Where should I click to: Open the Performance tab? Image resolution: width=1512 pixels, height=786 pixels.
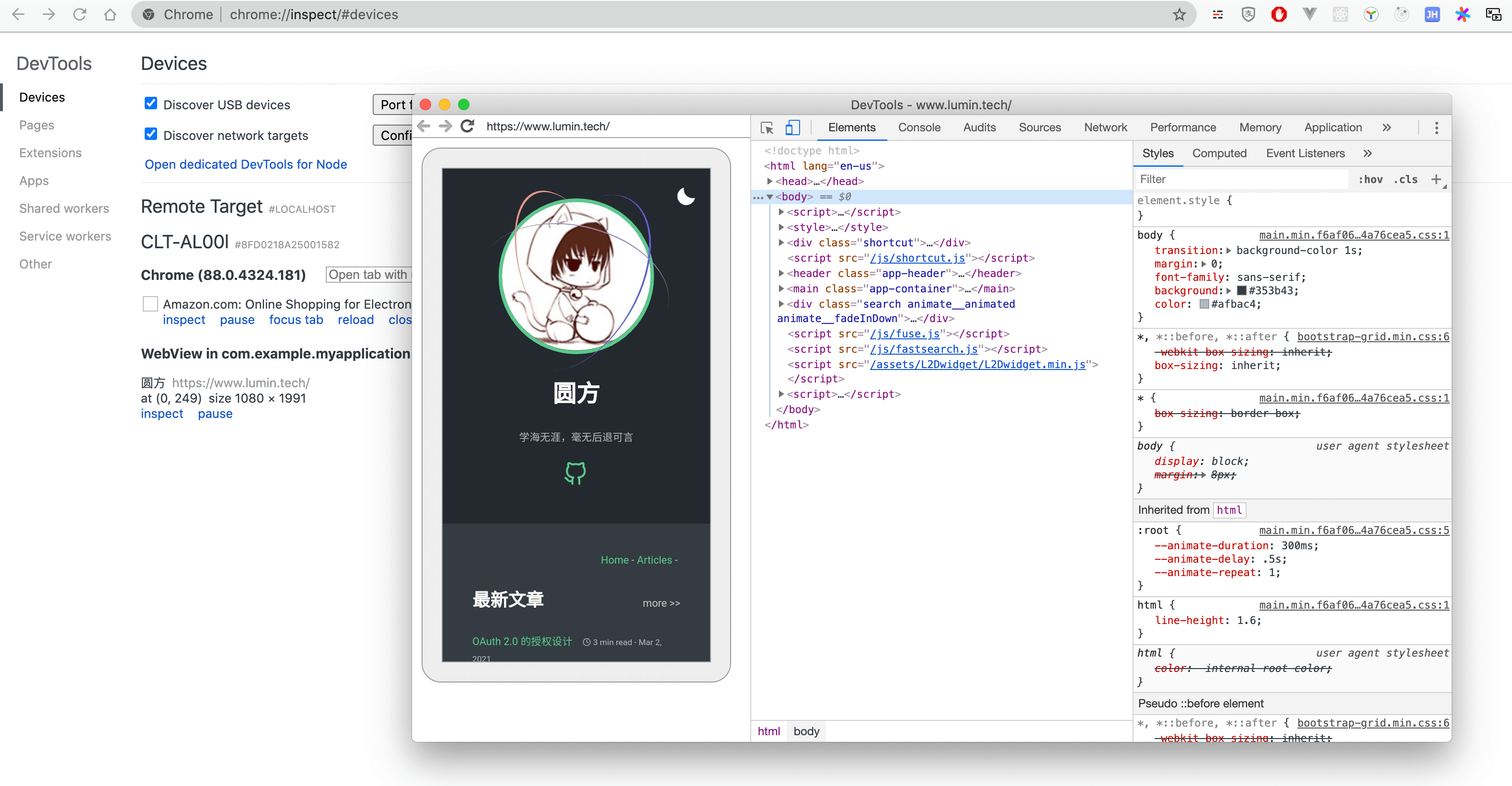1183,127
